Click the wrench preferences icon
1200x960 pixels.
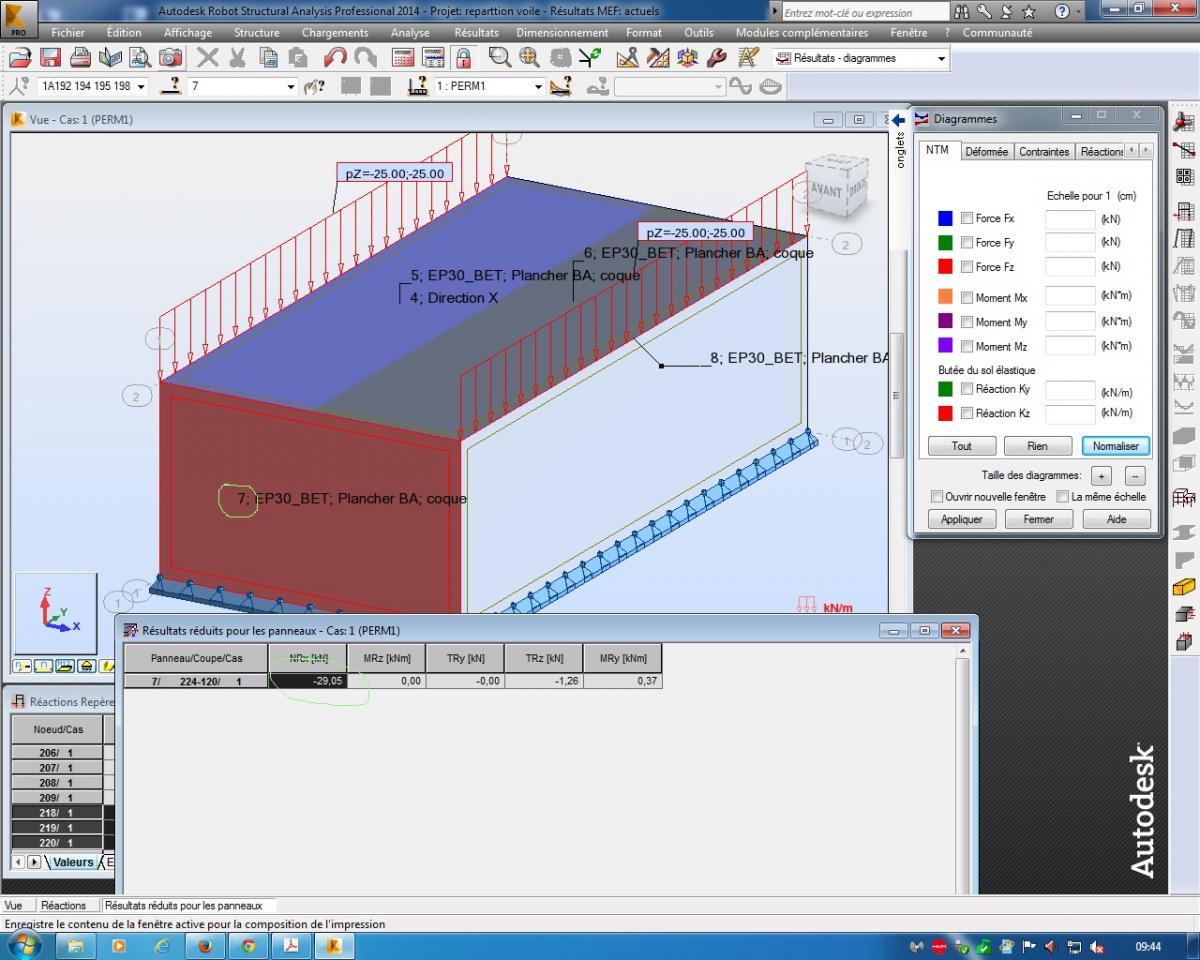pos(716,58)
